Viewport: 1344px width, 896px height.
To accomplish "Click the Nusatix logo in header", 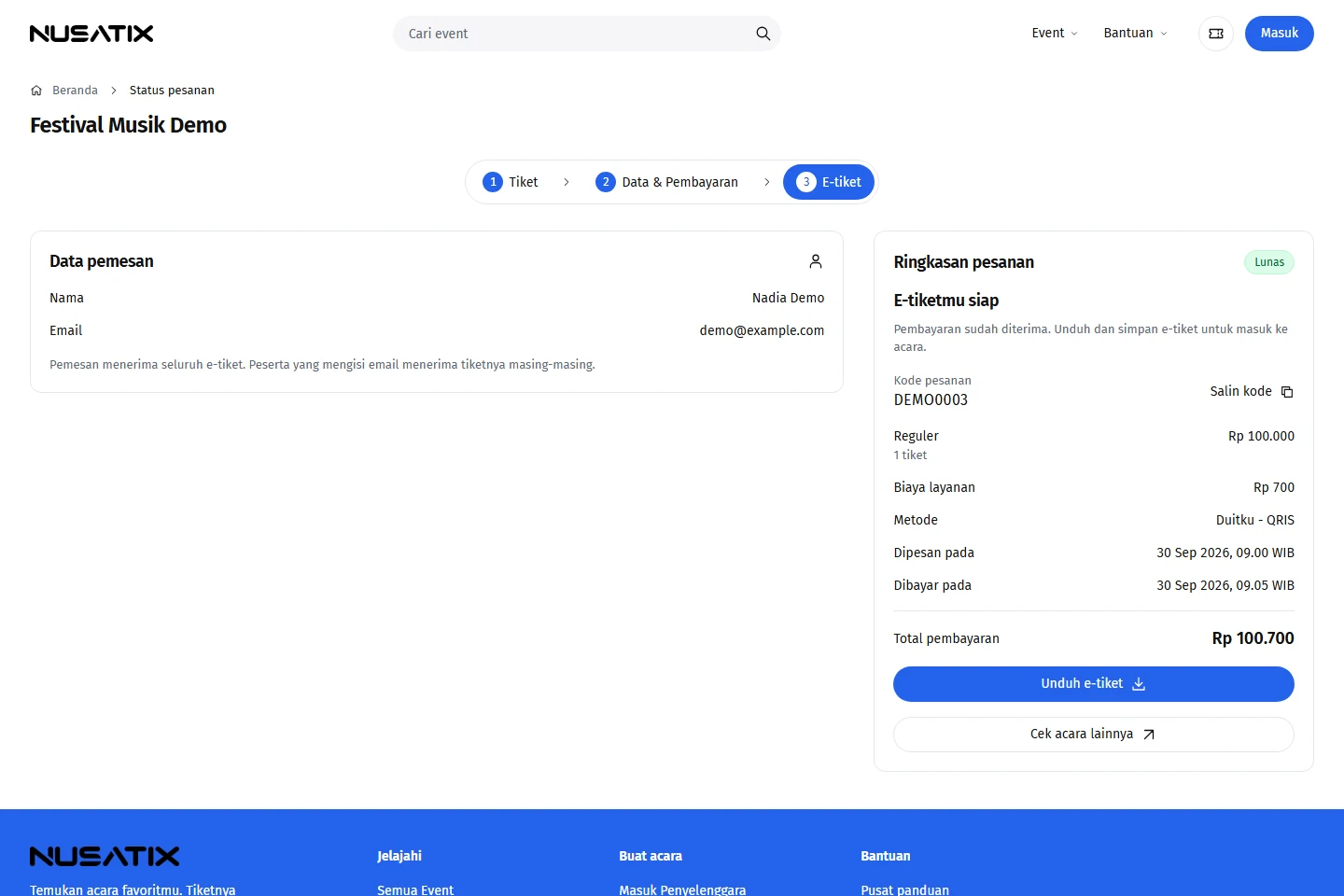I will pos(91,34).
